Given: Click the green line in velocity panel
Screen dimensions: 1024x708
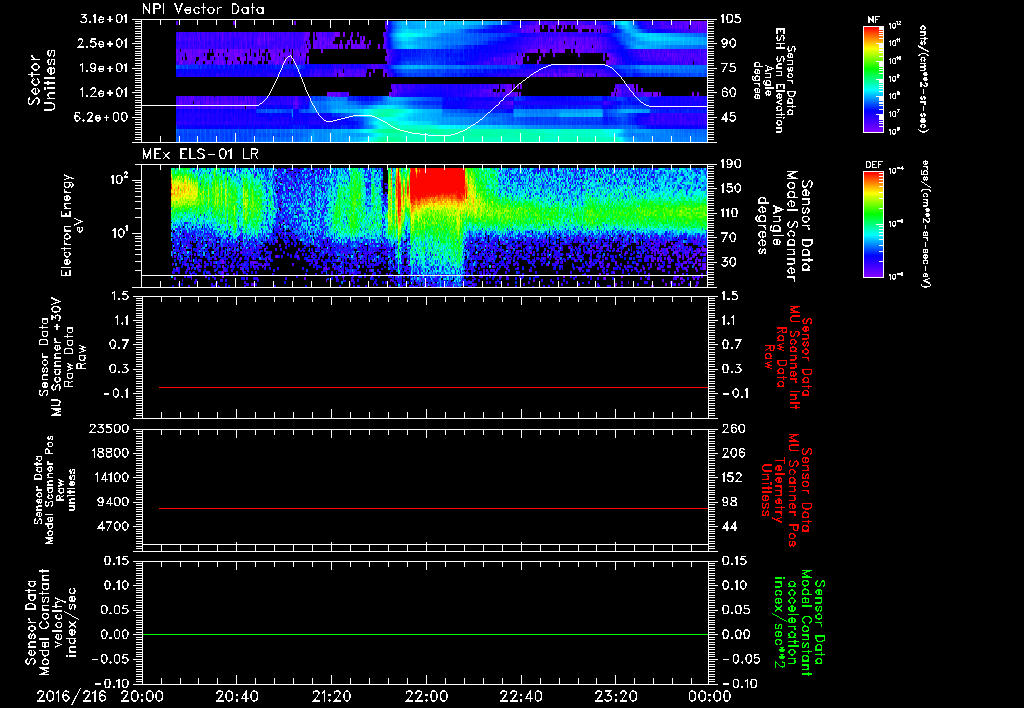Looking at the screenshot, I should click(x=425, y=634).
